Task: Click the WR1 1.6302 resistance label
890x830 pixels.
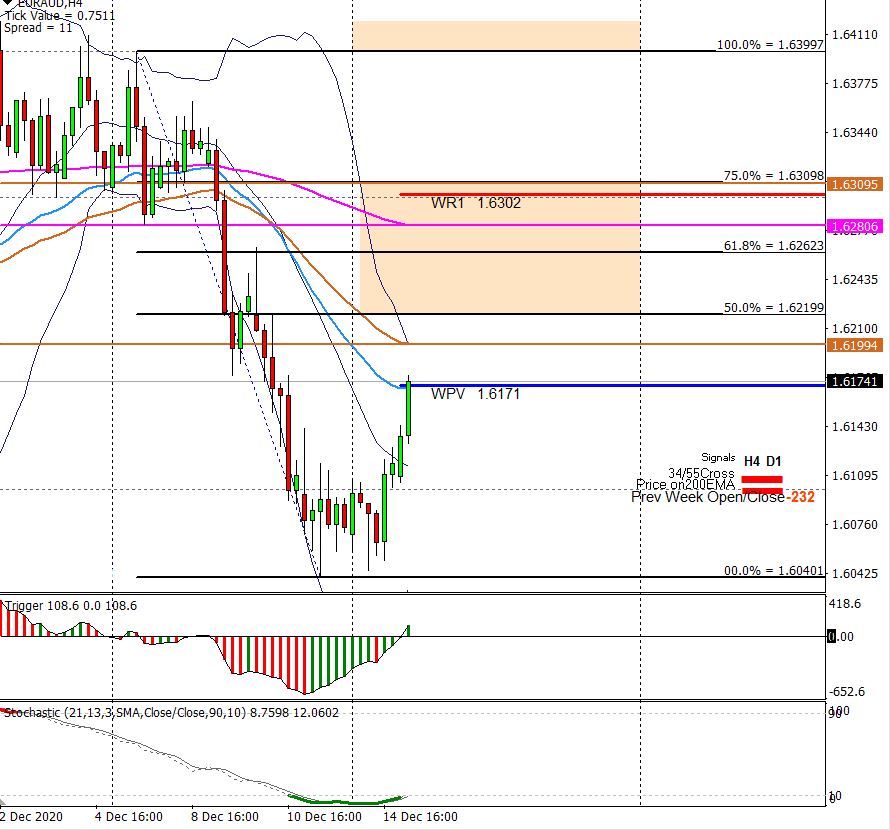Action: (475, 203)
